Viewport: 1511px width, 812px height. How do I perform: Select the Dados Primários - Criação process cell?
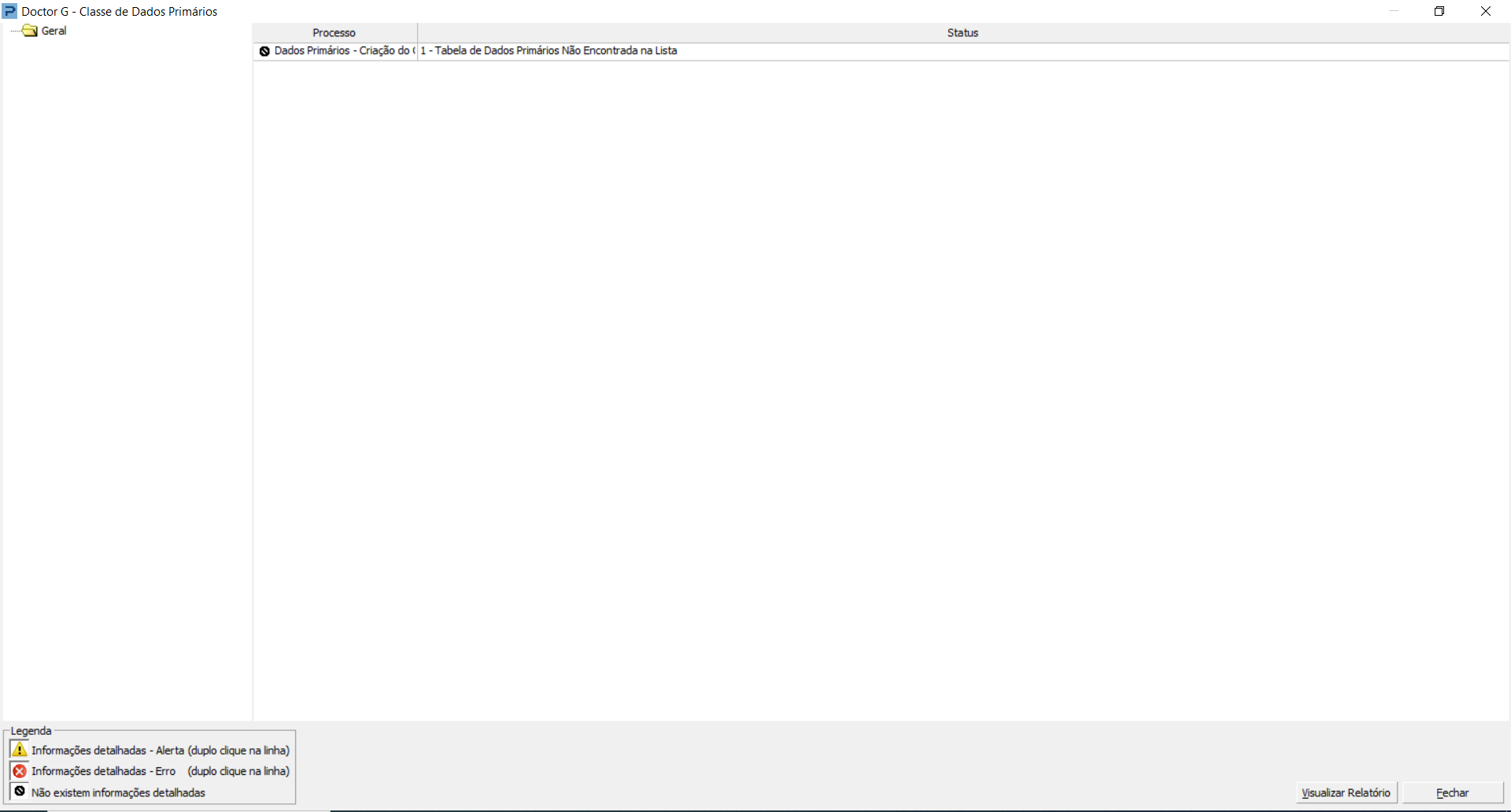pyautogui.click(x=335, y=50)
